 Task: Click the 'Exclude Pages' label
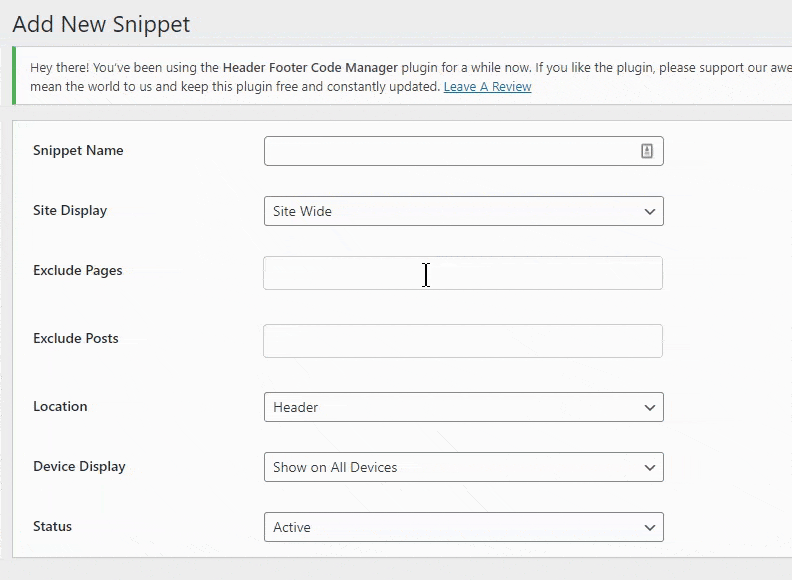77,271
